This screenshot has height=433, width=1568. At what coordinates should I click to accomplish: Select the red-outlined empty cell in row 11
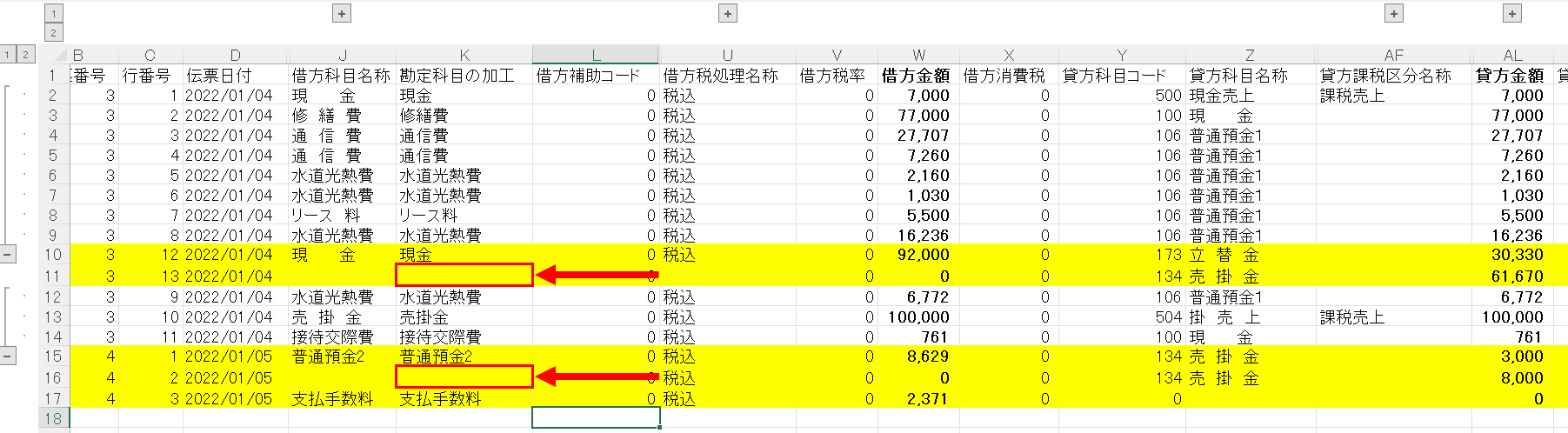pos(464,276)
